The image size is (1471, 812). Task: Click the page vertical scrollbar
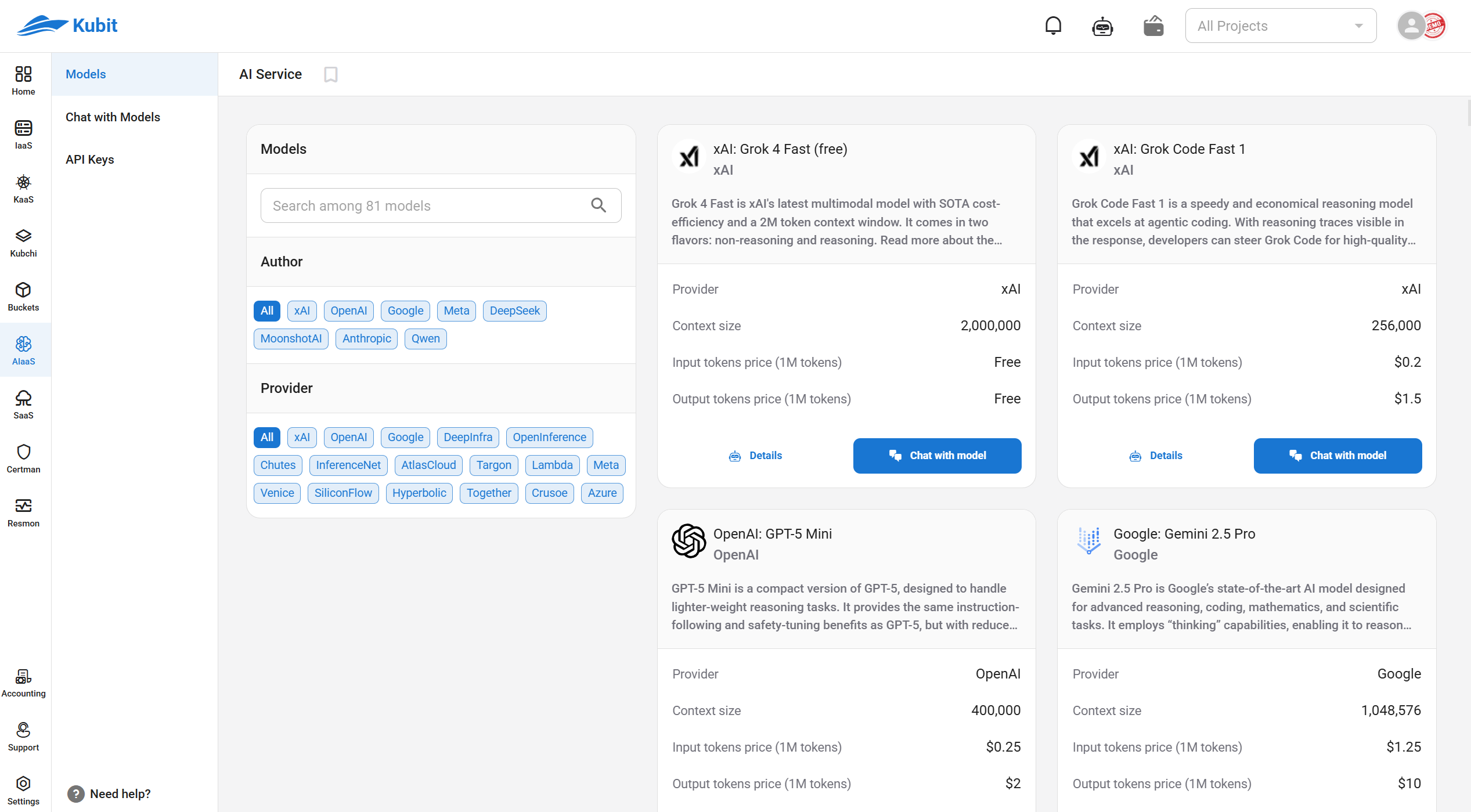tap(1468, 113)
